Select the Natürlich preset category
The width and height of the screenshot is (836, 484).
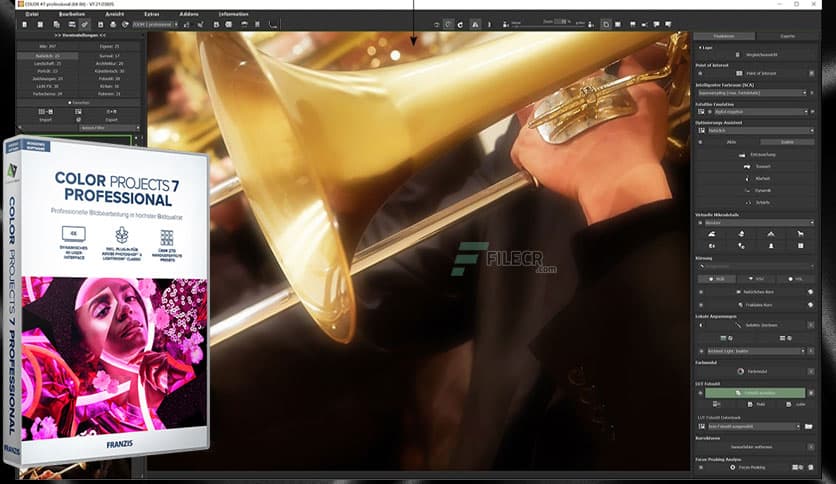48,55
